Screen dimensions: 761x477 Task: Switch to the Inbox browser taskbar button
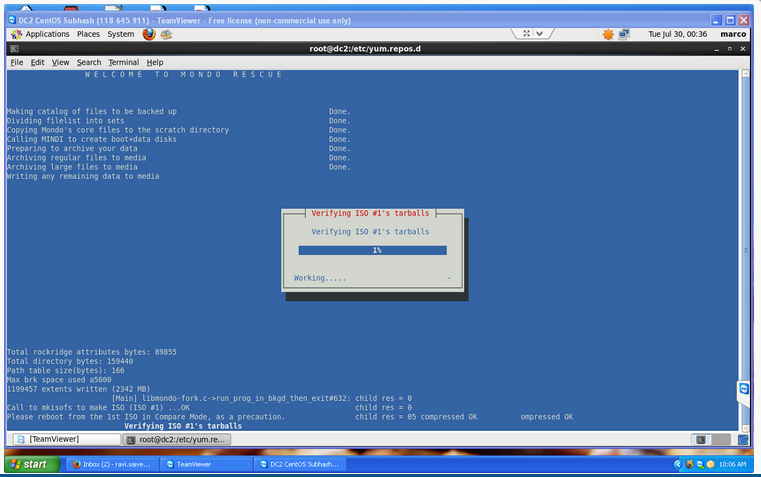click(108, 464)
